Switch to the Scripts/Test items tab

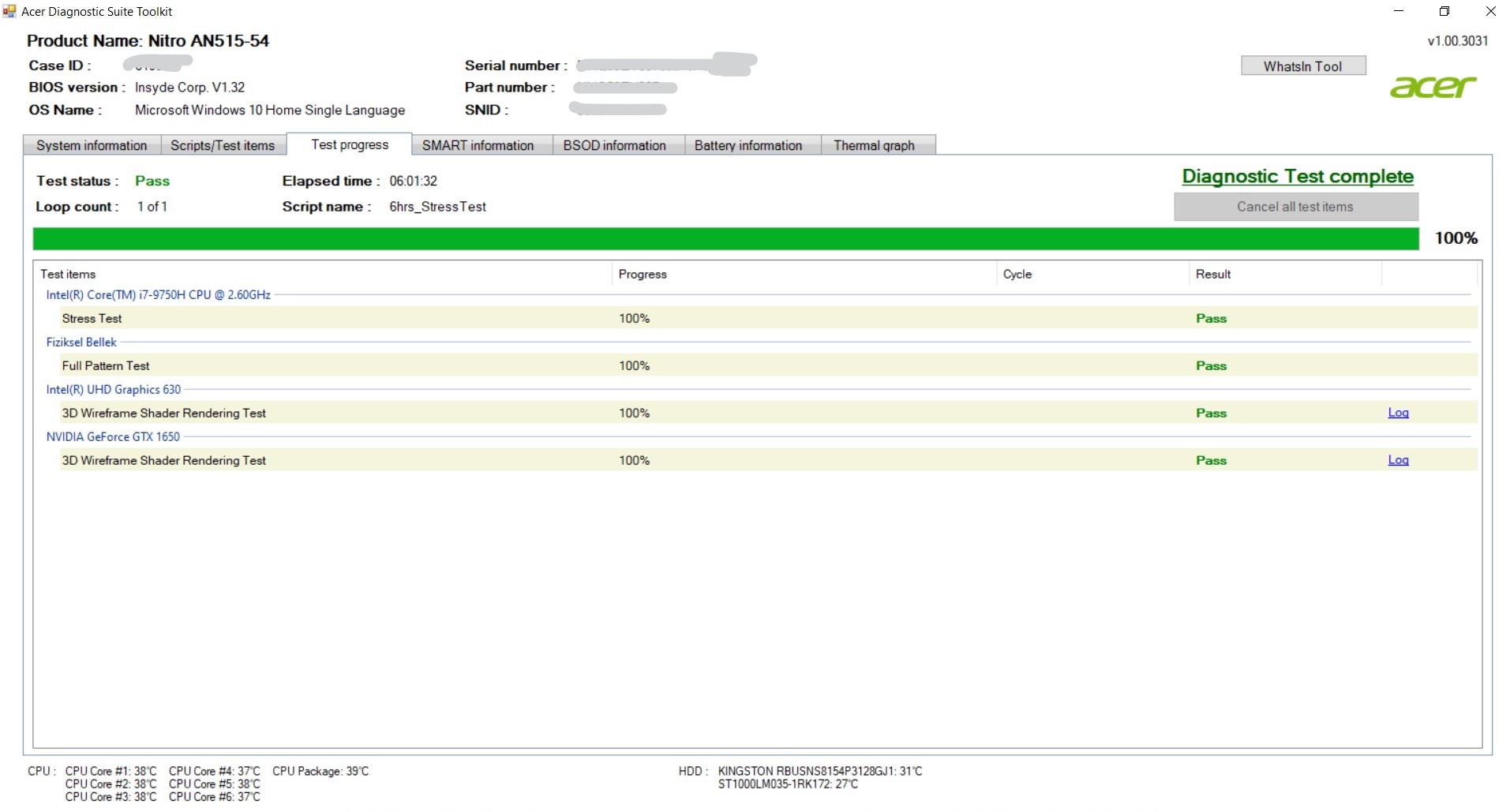(223, 145)
